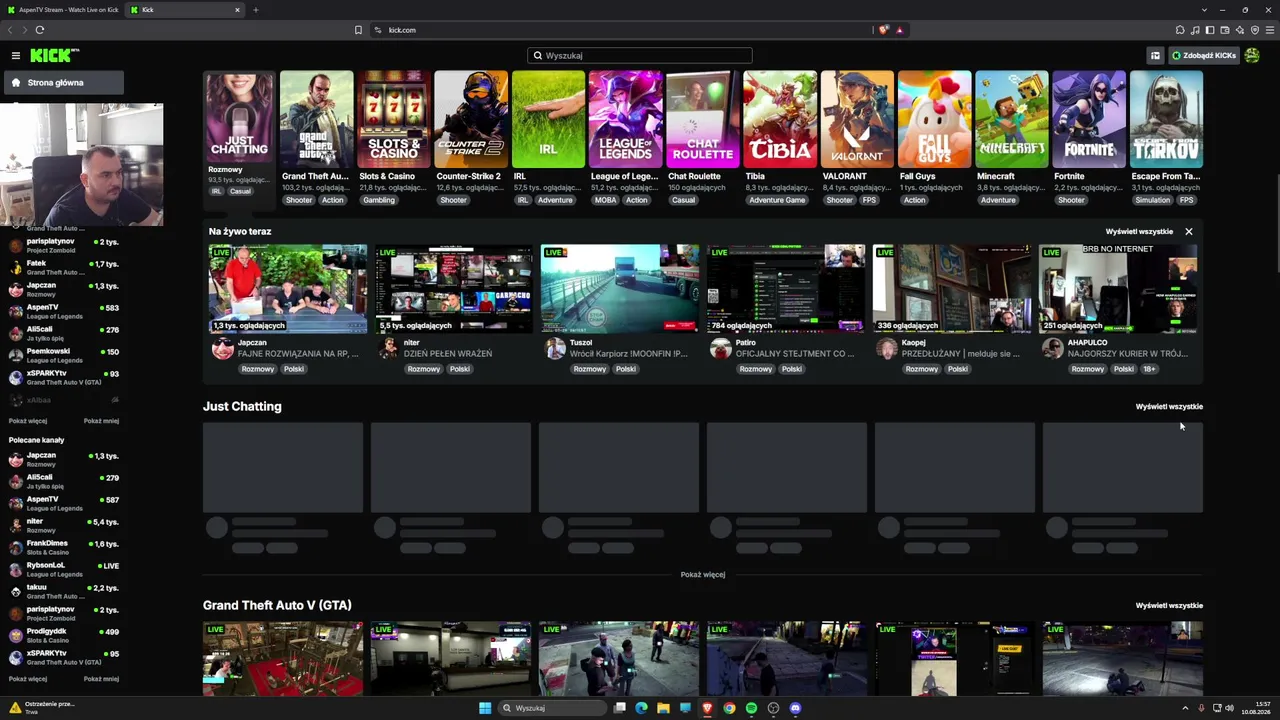Click the Brave icon in the taskbar
The width and height of the screenshot is (1280, 720).
coord(707,708)
